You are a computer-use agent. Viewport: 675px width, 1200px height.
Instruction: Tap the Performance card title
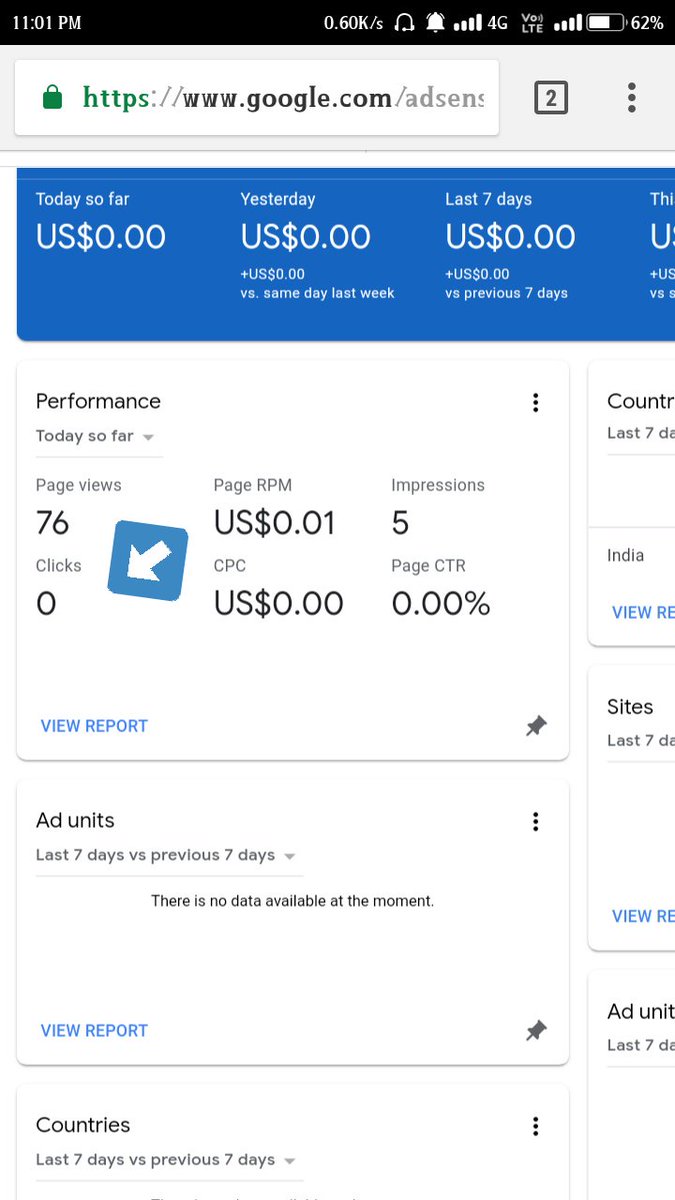(x=98, y=401)
